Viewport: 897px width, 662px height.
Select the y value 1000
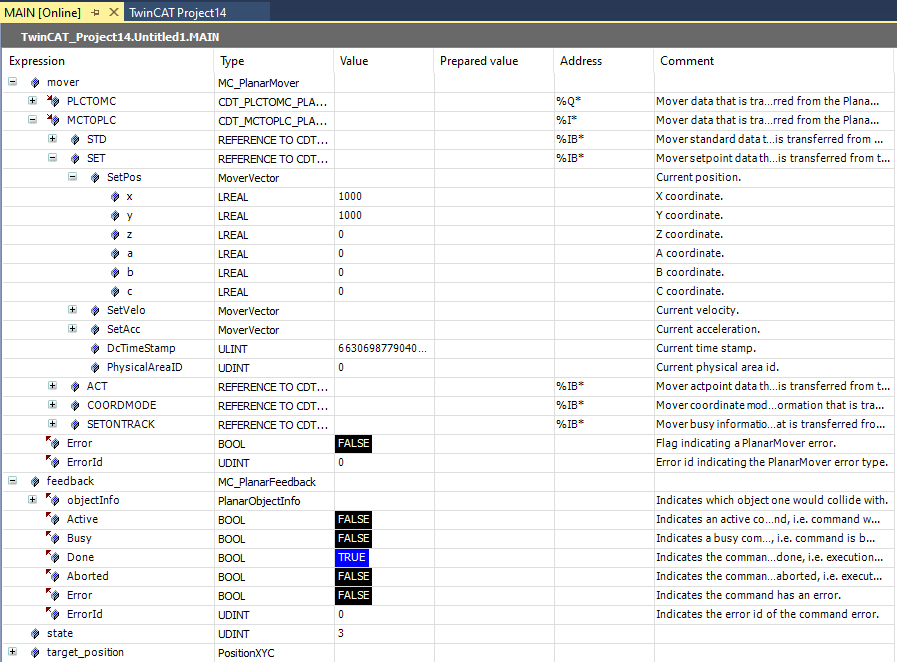(x=350, y=215)
